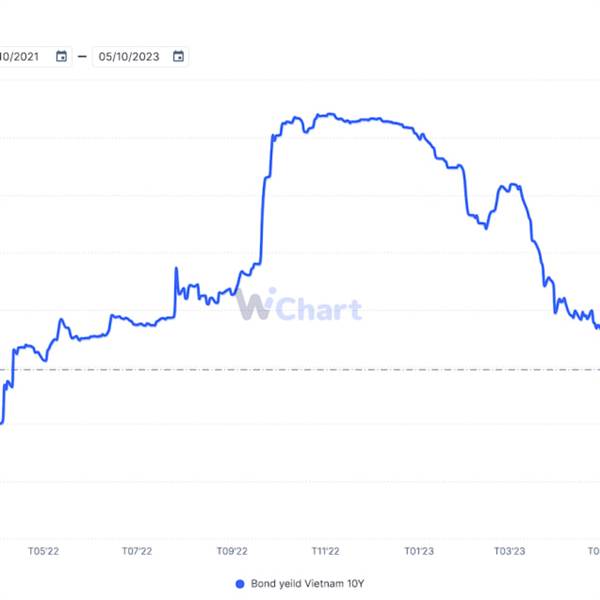Viewport: 600px width, 600px height.
Task: Click the secondary peak of the line near T03'23
Action: tap(513, 185)
